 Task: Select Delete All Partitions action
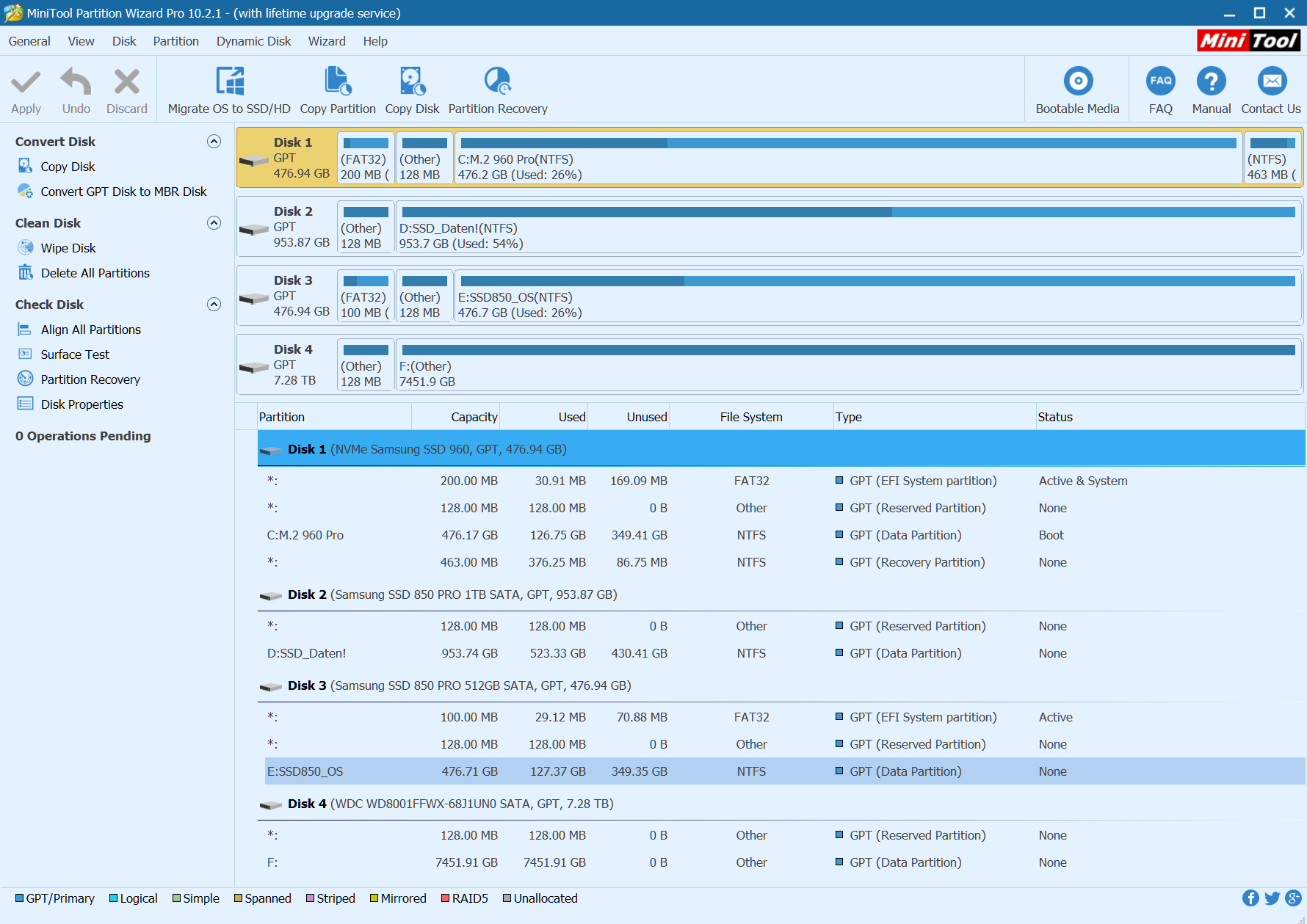coord(95,273)
